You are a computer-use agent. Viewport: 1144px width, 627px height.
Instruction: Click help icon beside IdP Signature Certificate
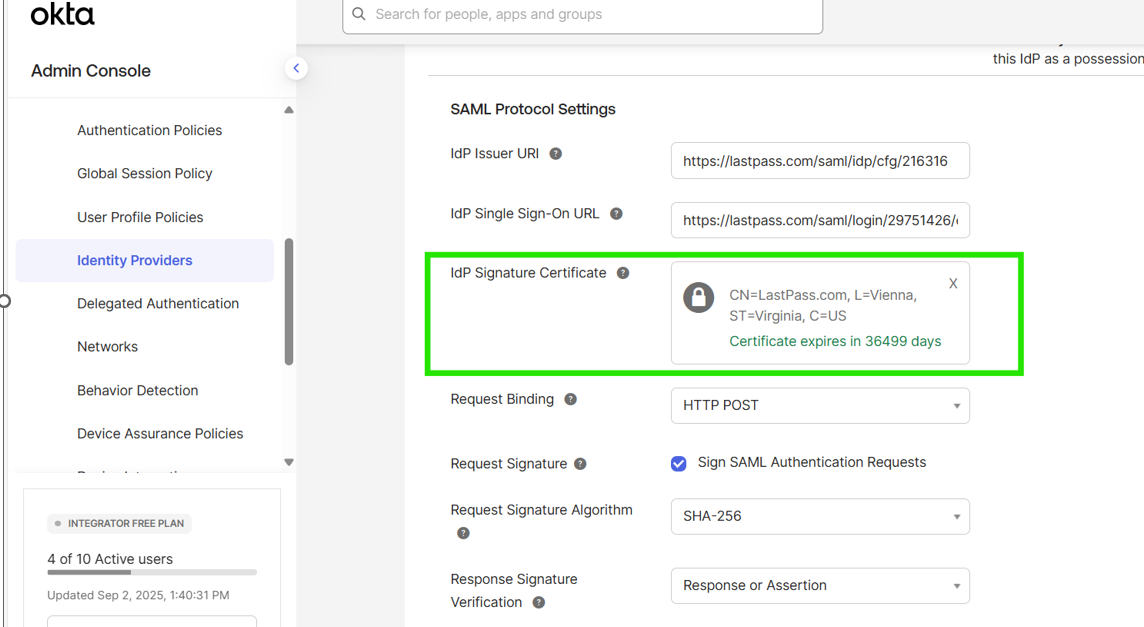[x=623, y=273]
